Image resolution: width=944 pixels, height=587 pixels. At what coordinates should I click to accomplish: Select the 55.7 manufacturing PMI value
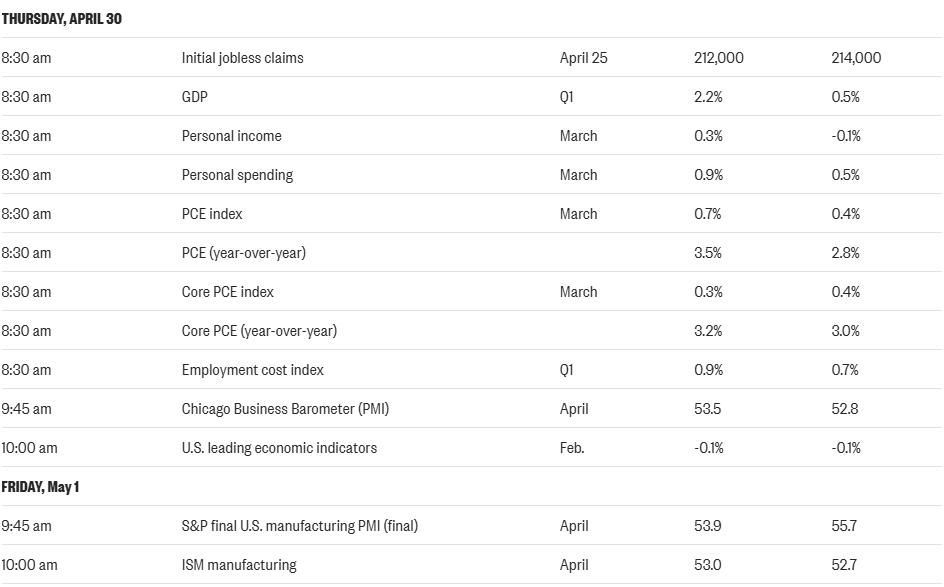845,526
